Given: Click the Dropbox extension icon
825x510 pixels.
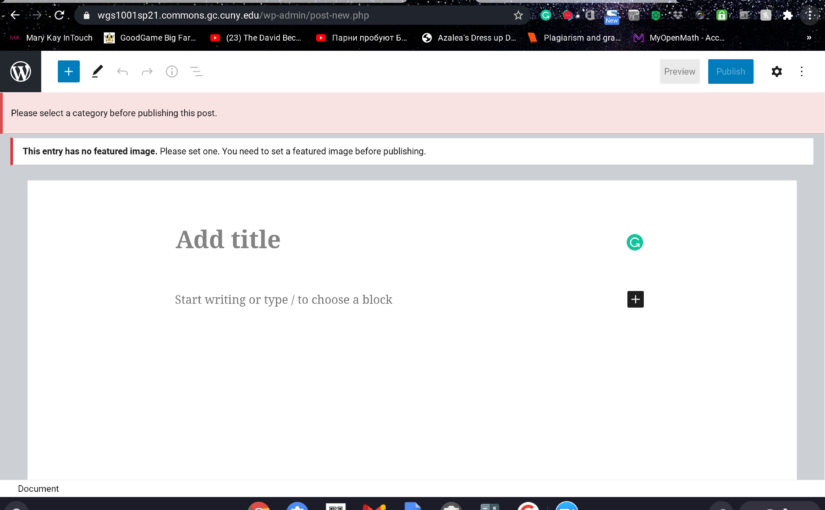Looking at the screenshot, I should (x=678, y=15).
